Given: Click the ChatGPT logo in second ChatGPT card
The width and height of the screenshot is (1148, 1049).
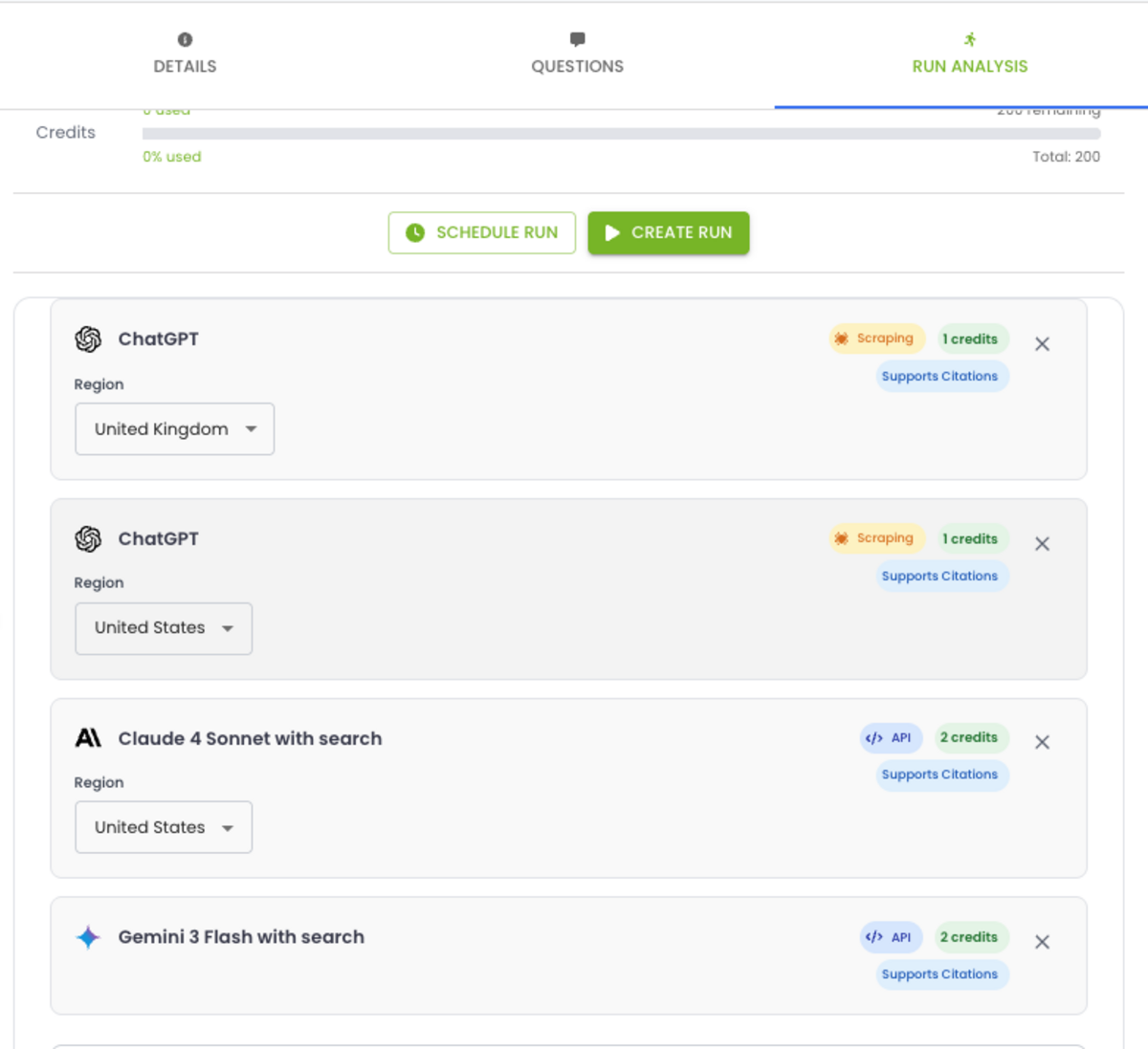Looking at the screenshot, I should (x=88, y=539).
